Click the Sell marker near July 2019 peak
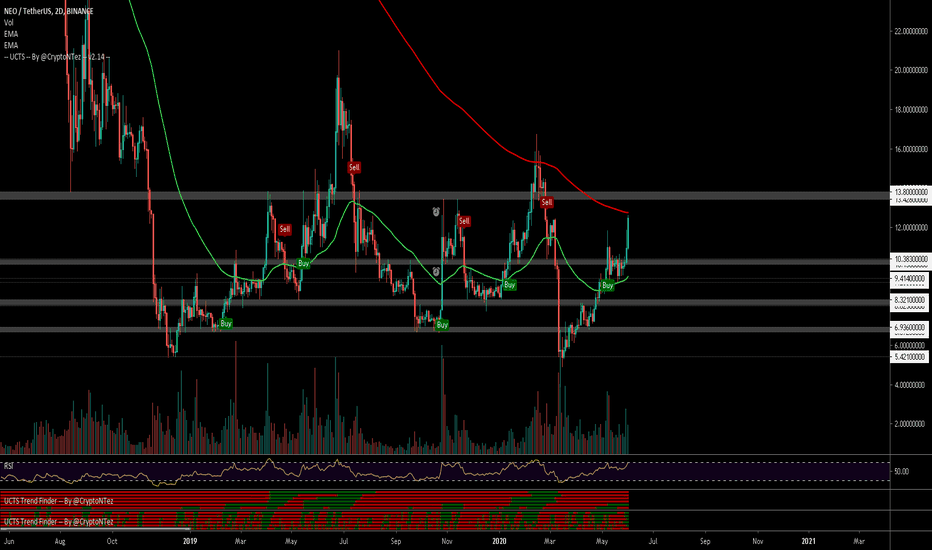Screen dimensions: 932x550 click(354, 168)
